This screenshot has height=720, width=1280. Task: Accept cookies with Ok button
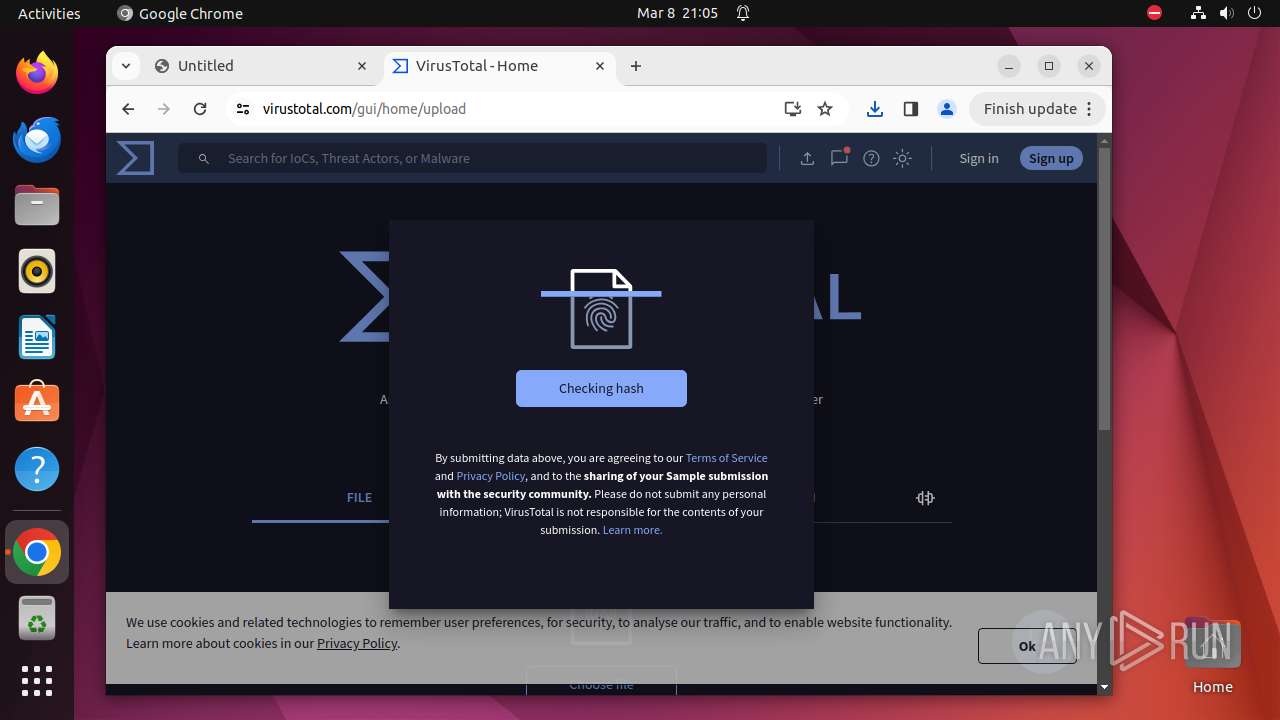coord(1027,646)
